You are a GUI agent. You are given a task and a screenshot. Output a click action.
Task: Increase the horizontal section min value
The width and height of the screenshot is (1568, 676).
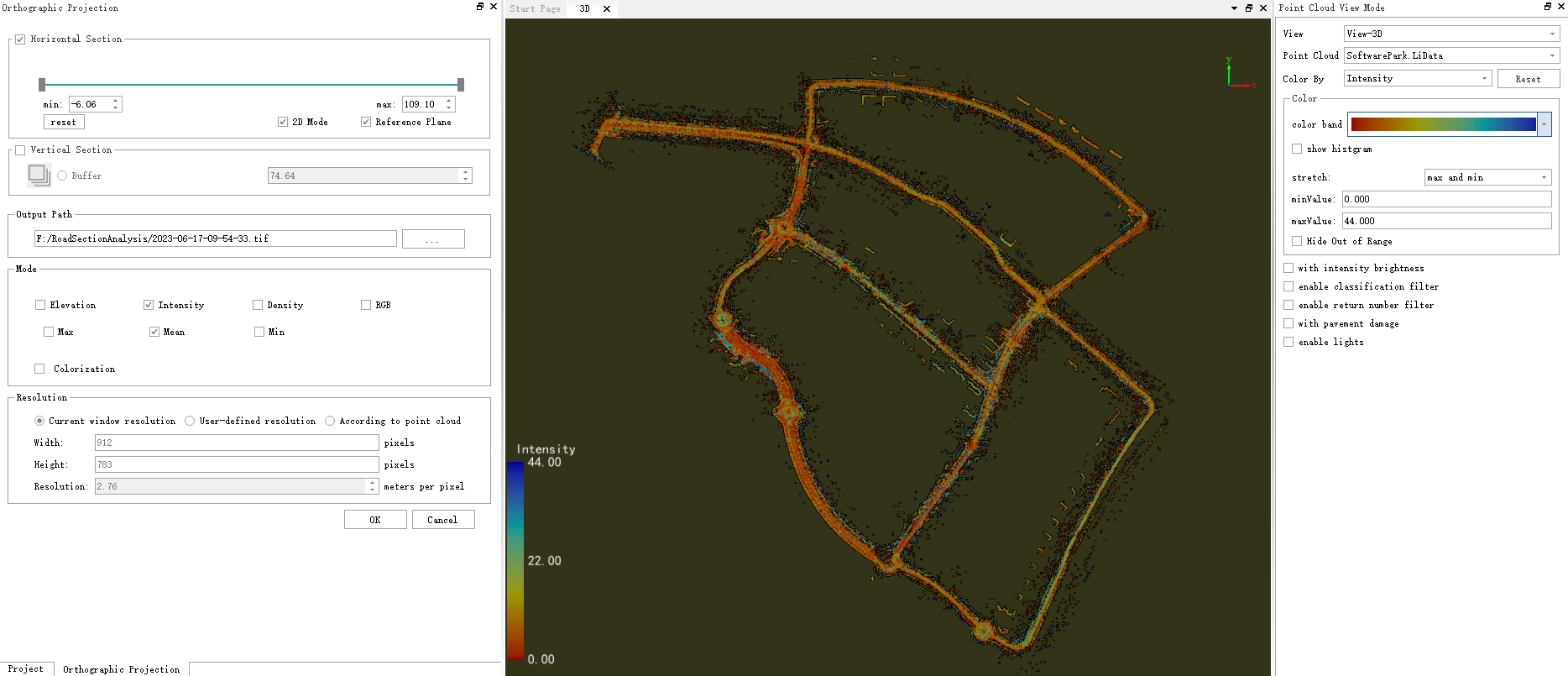click(116, 101)
